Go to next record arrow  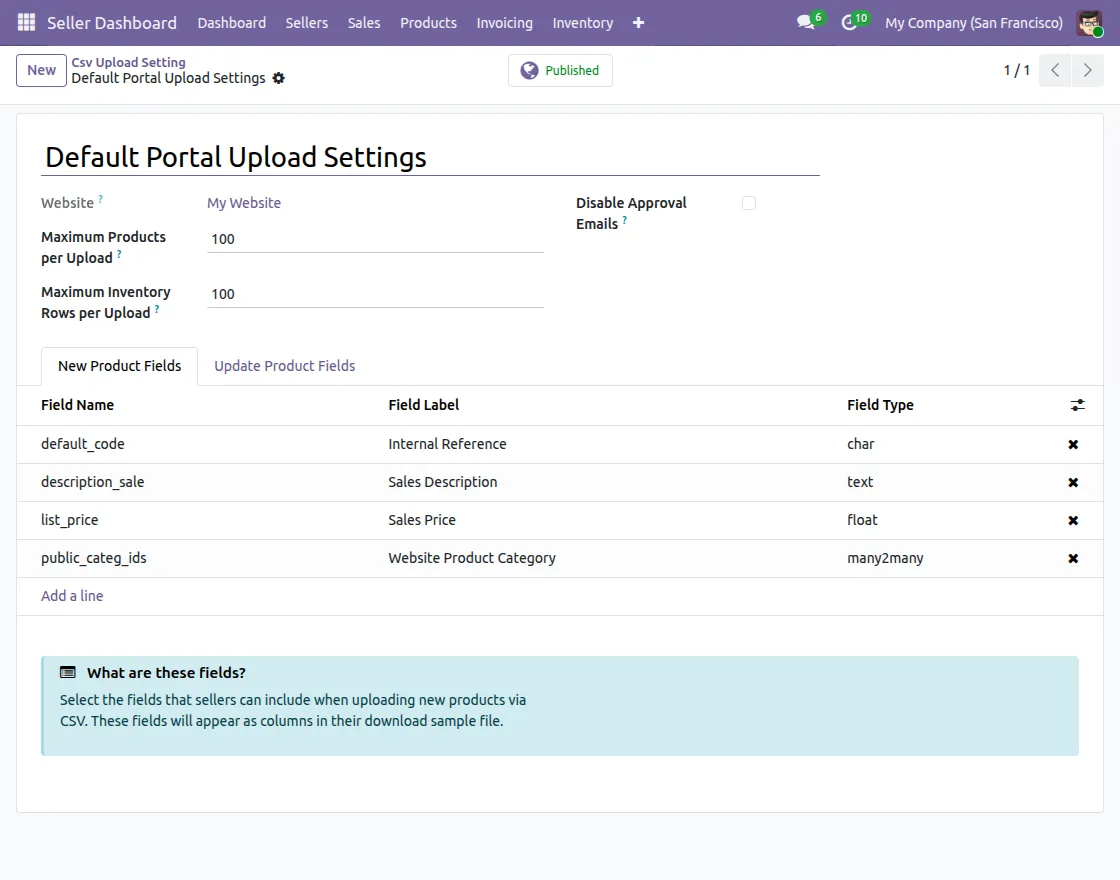tap(1088, 70)
